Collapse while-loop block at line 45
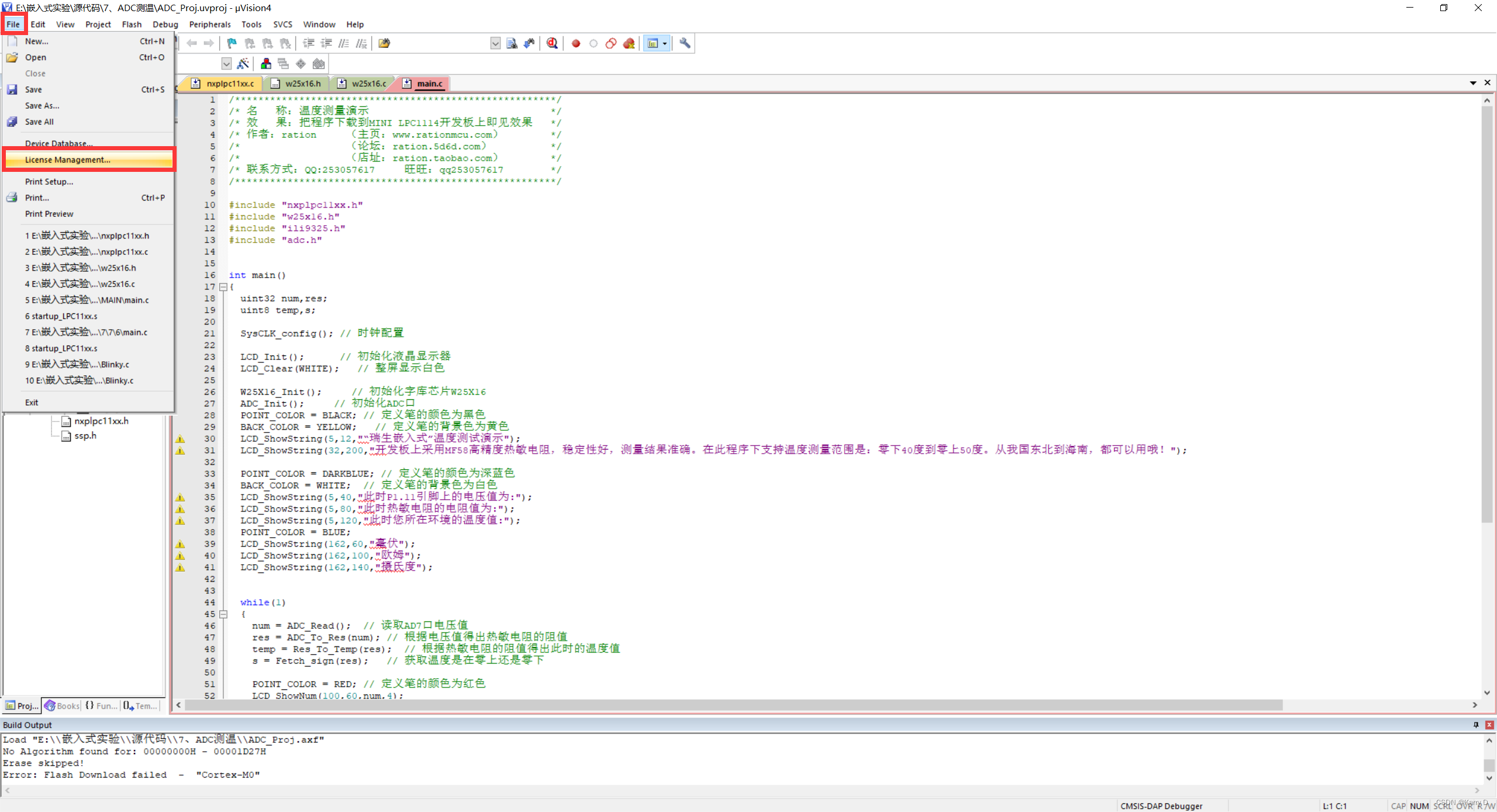This screenshot has height=812, width=1497. (x=223, y=614)
